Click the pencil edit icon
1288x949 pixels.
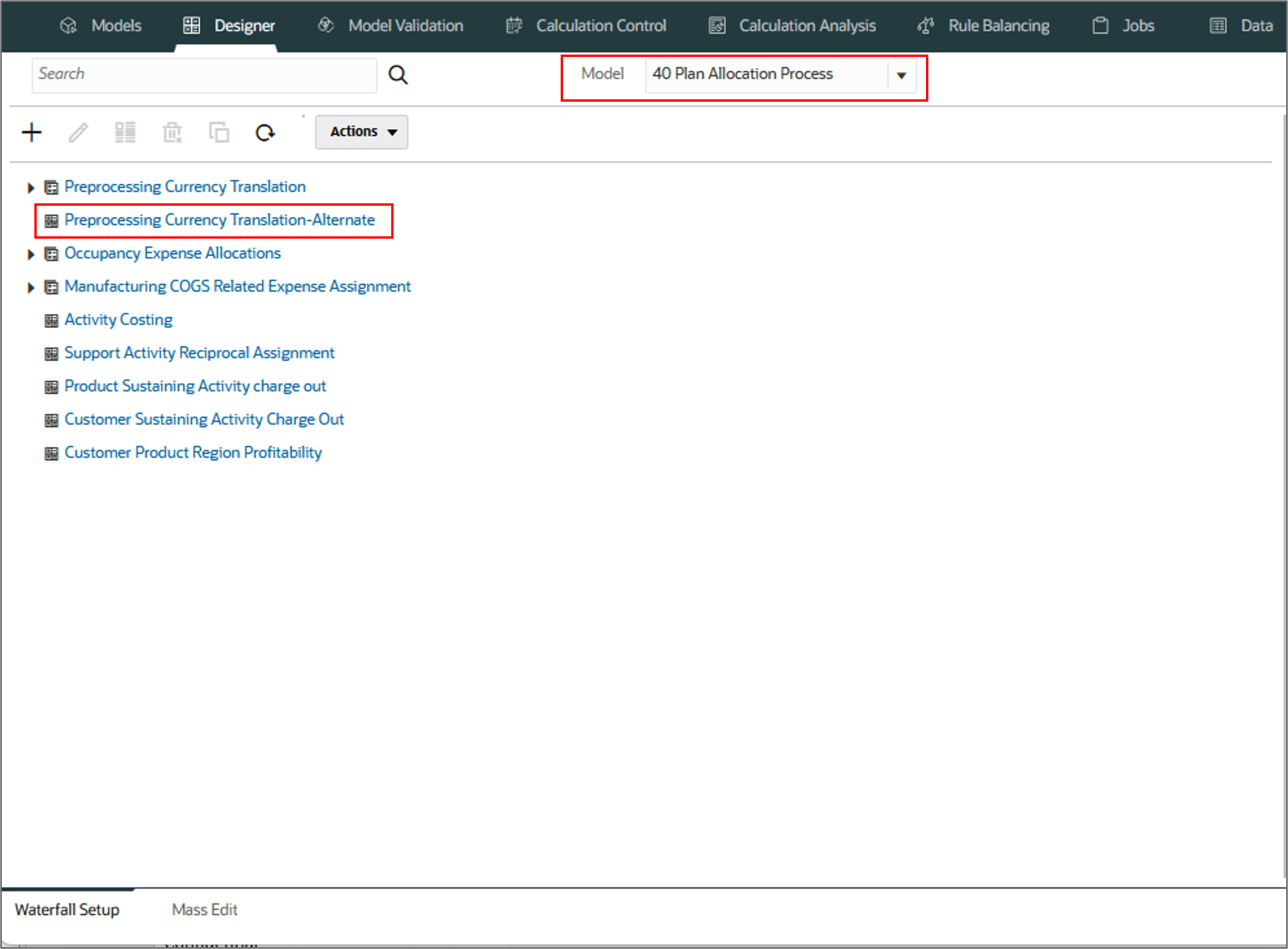coord(78,133)
